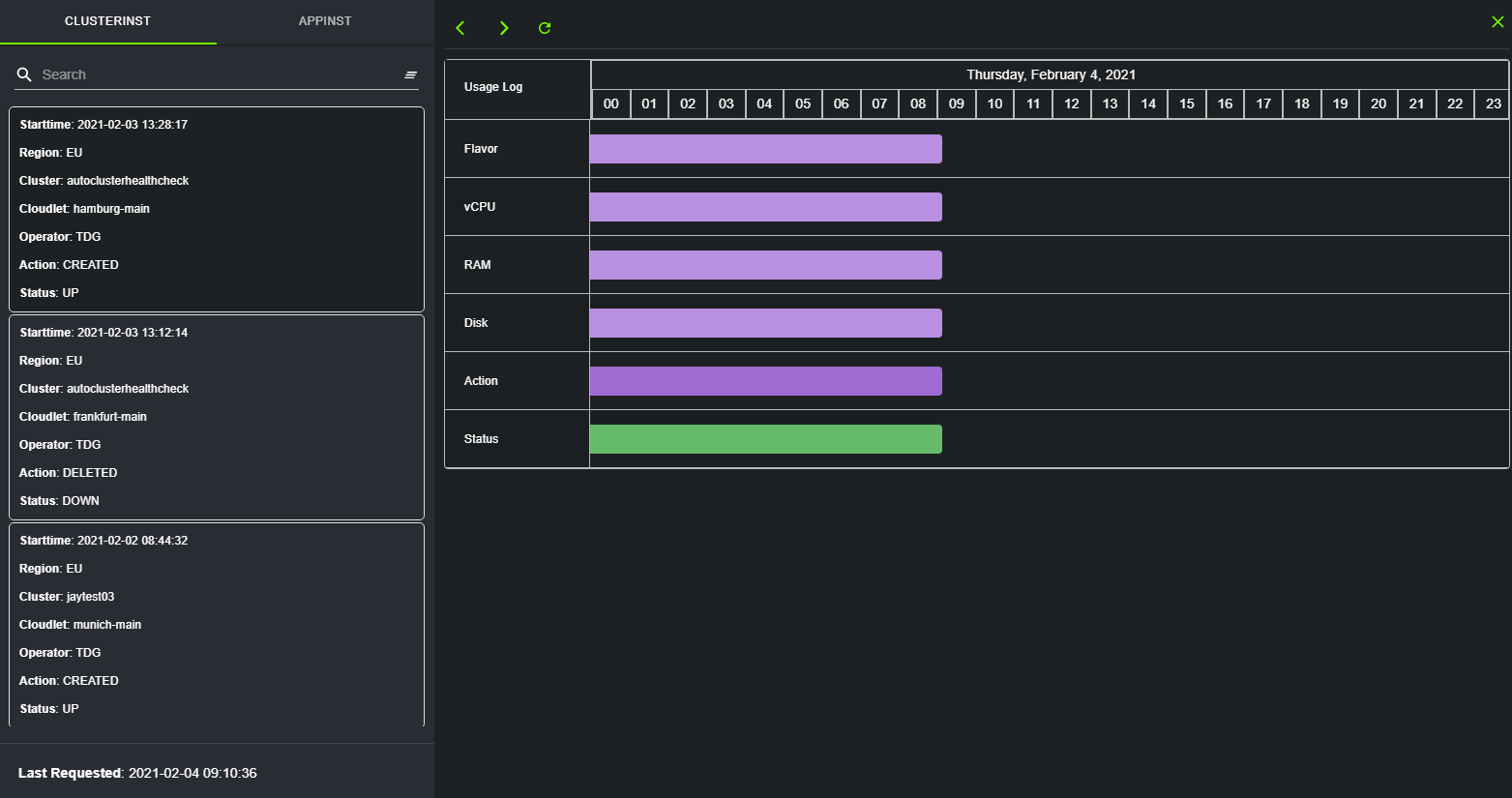Select hour 10 in timeline header
The image size is (1512, 798).
click(994, 103)
